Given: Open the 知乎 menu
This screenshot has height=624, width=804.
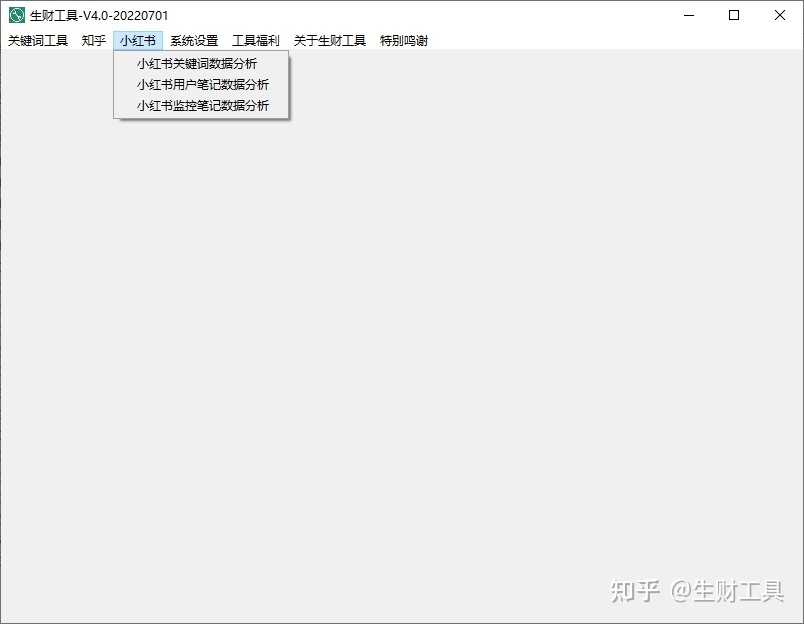Looking at the screenshot, I should [92, 41].
